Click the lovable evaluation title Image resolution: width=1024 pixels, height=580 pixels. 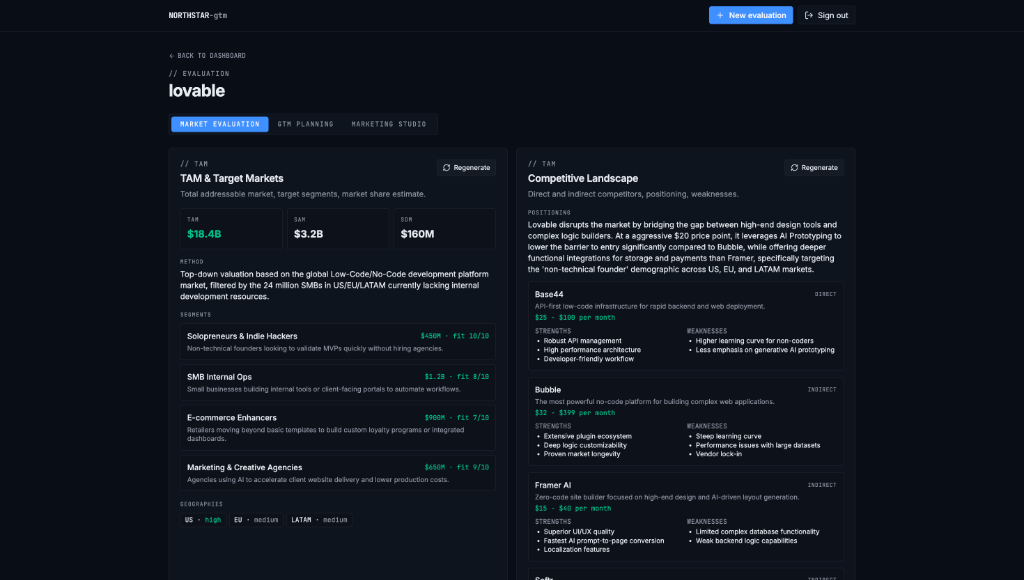(197, 91)
